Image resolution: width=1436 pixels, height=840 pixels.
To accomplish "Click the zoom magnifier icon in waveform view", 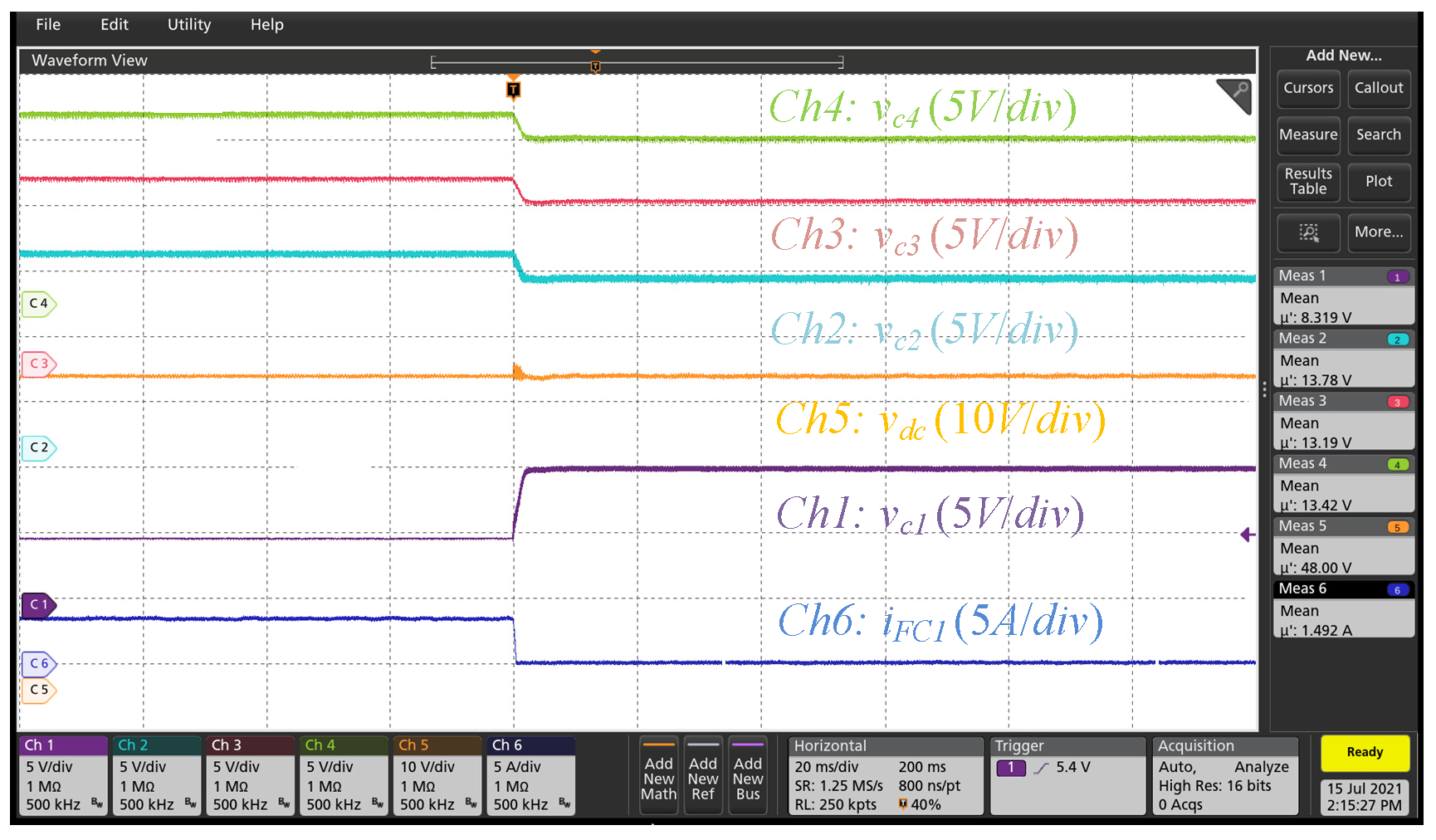I will pos(1234,95).
